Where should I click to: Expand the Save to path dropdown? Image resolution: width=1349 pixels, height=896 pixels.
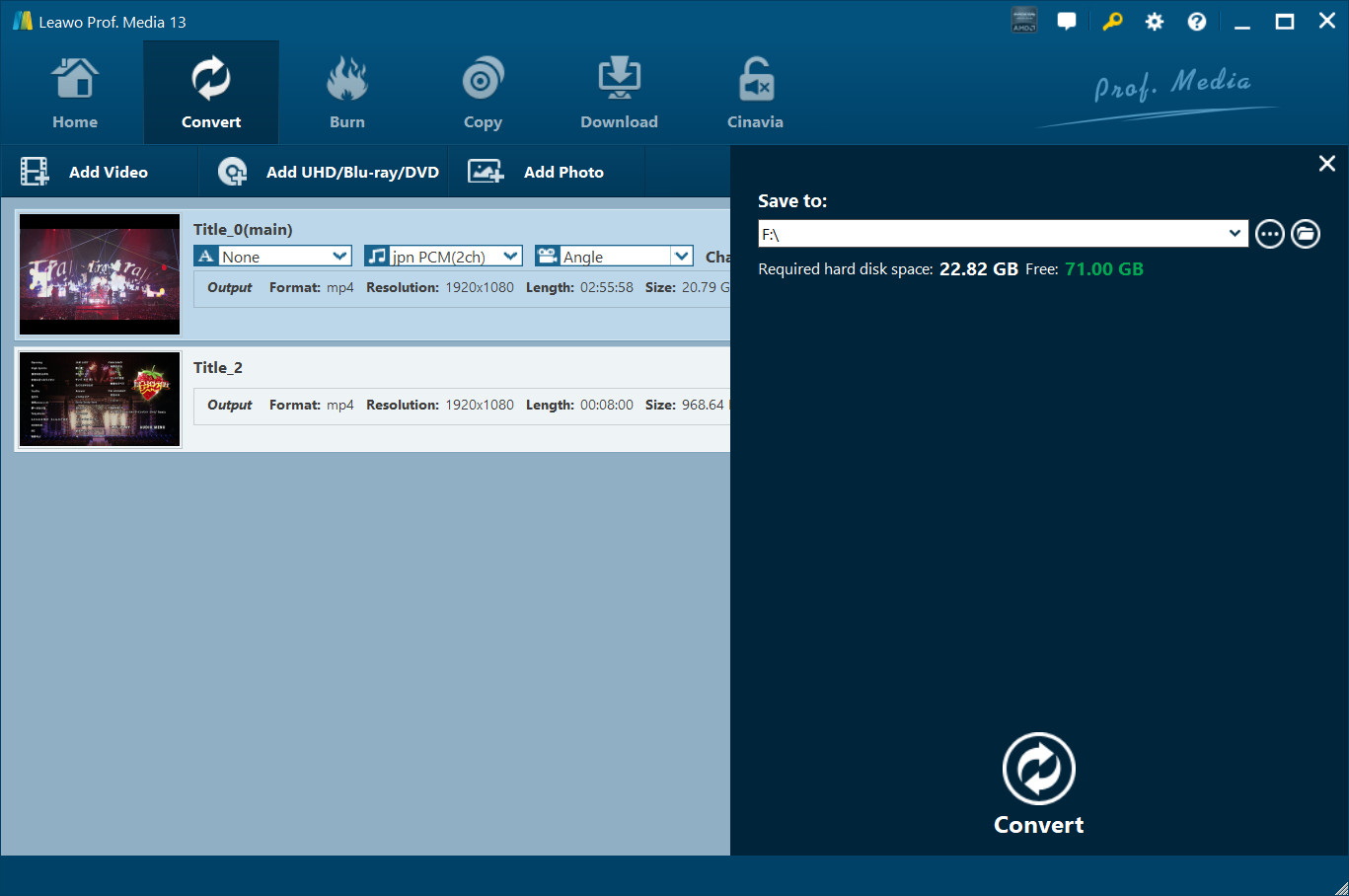pyautogui.click(x=1234, y=234)
